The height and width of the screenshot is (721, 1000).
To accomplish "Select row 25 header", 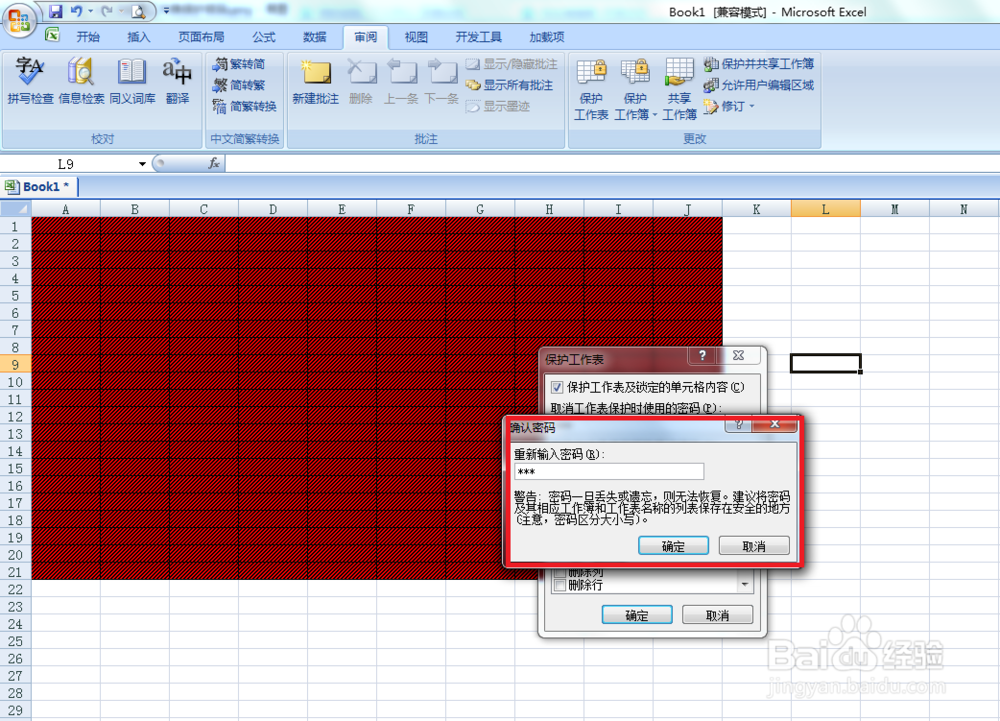I will [x=15, y=641].
